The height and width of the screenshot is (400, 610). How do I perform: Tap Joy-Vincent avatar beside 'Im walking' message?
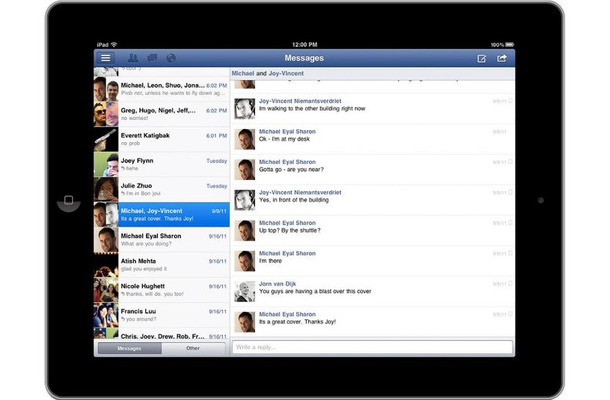tap(245, 109)
